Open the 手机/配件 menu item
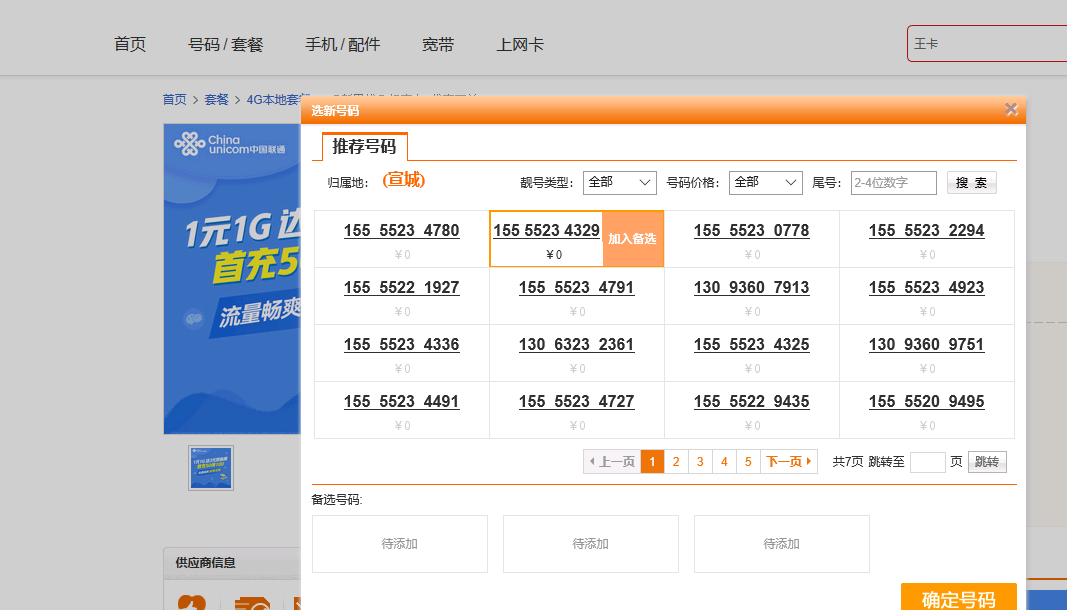This screenshot has width=1067, height=610. [343, 44]
